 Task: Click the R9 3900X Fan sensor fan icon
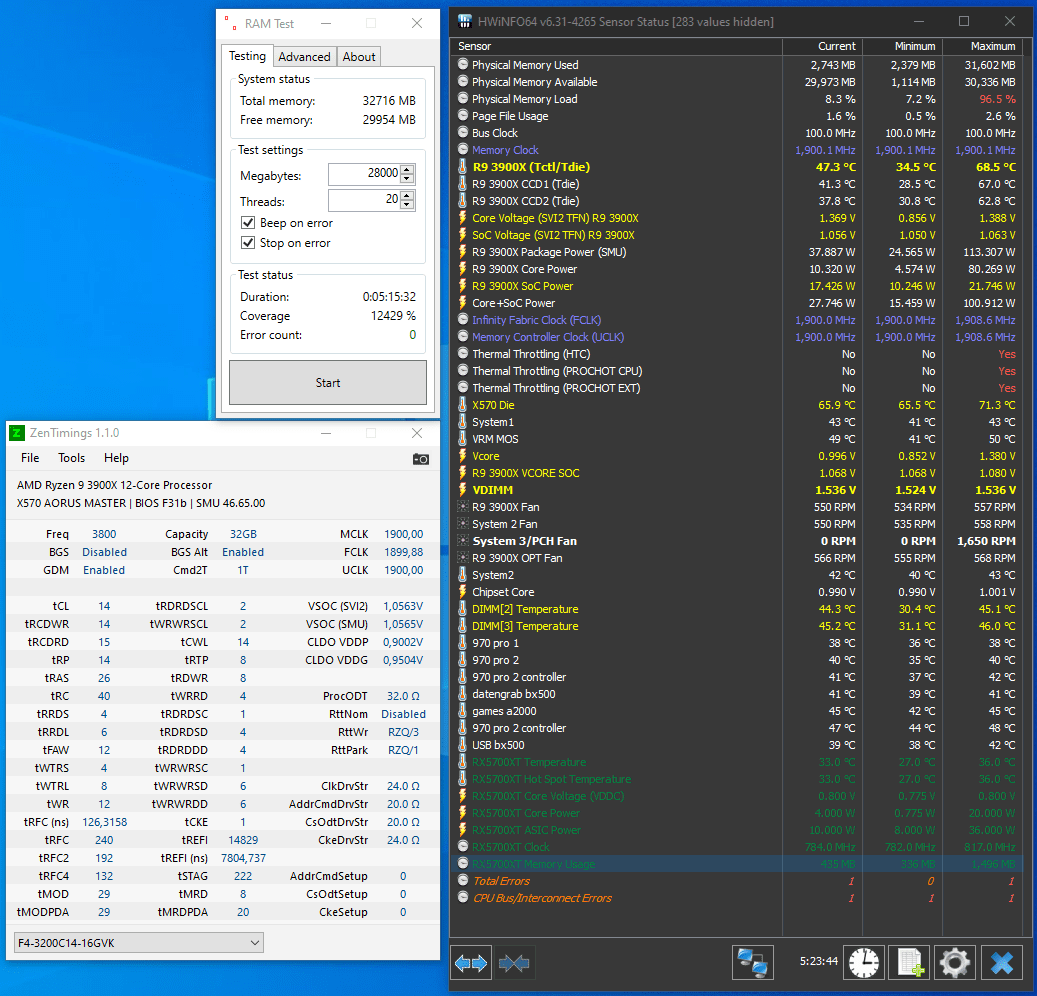click(463, 507)
